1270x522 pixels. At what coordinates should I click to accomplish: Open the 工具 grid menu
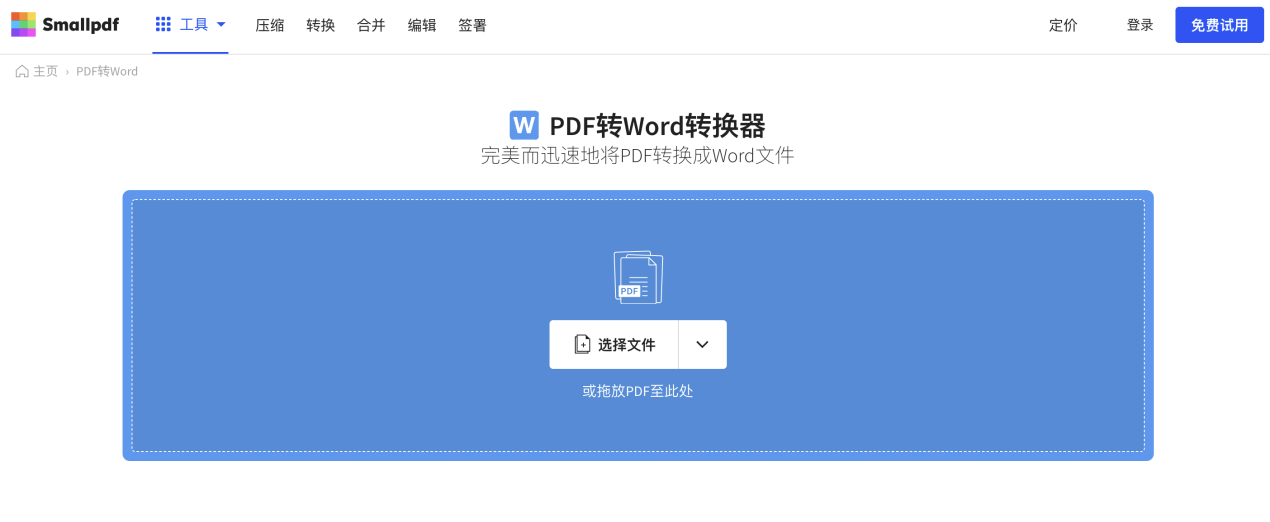tap(191, 25)
